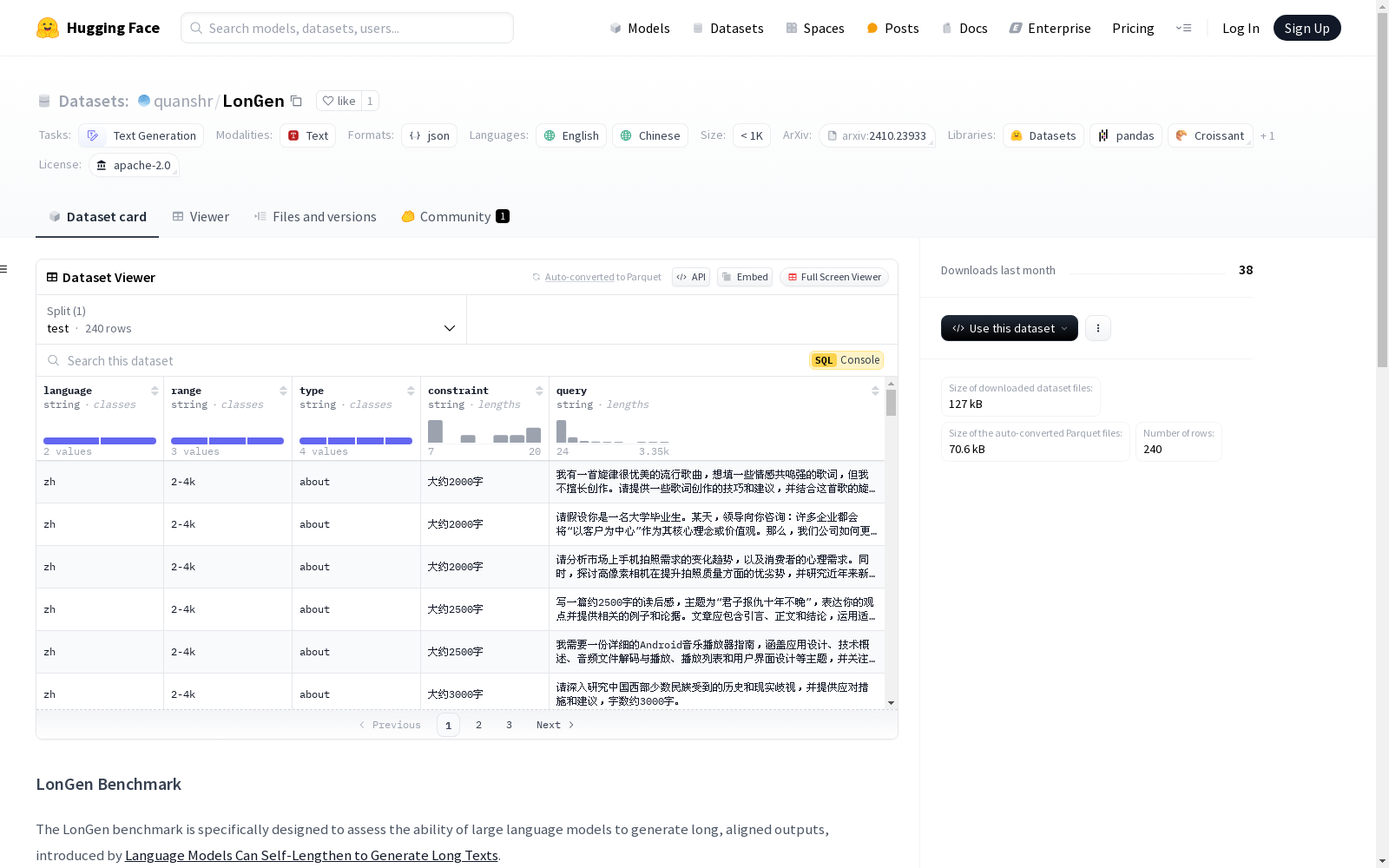The image size is (1389, 868).
Task: Open the SQL Console
Action: point(846,360)
